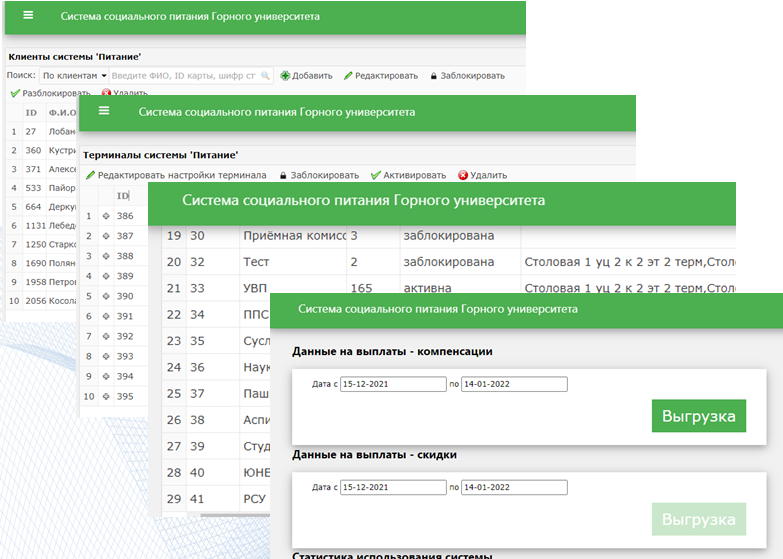This screenshot has height=559, width=783.
Task: Click the pencil Редактировать icon in the clients toolbar
Action: pyautogui.click(x=348, y=76)
